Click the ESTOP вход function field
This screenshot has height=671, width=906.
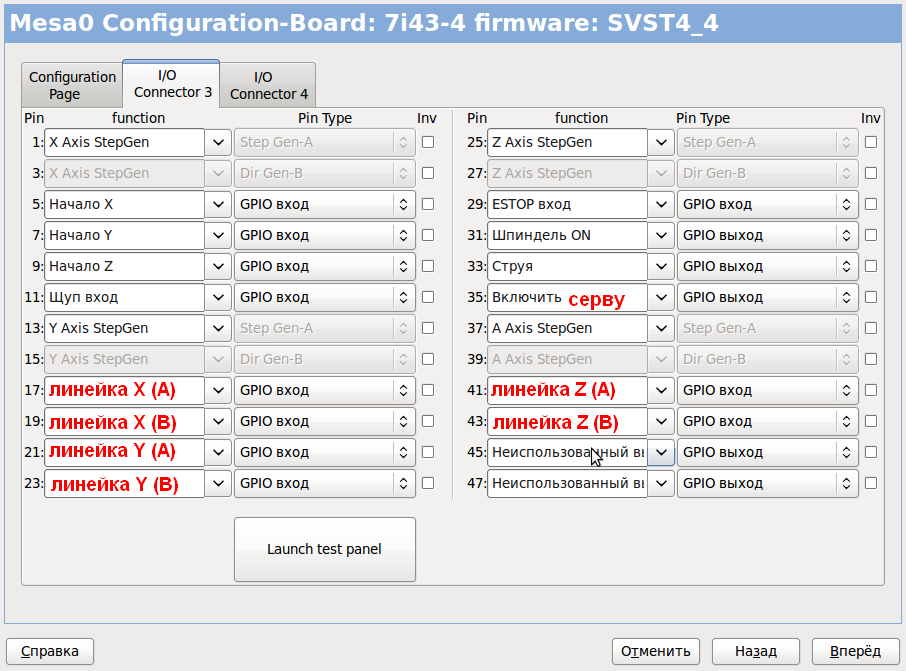pos(567,204)
